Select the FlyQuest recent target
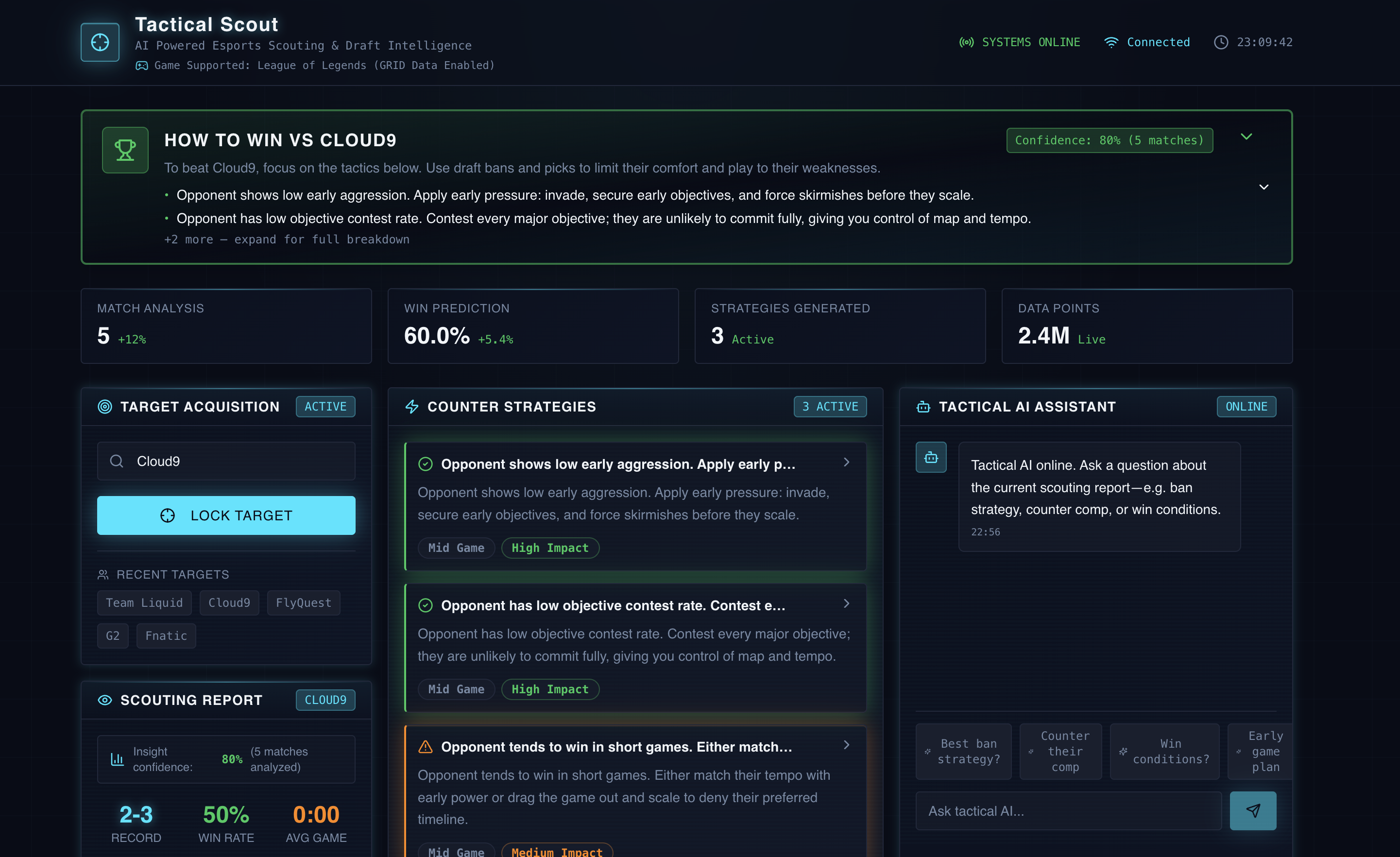This screenshot has width=1400, height=857. click(304, 602)
